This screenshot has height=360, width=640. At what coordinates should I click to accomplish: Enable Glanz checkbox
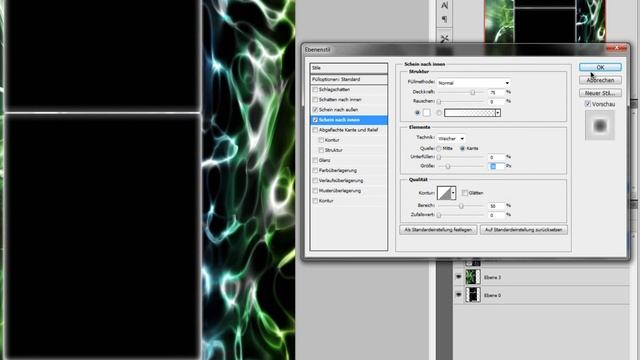(315, 160)
